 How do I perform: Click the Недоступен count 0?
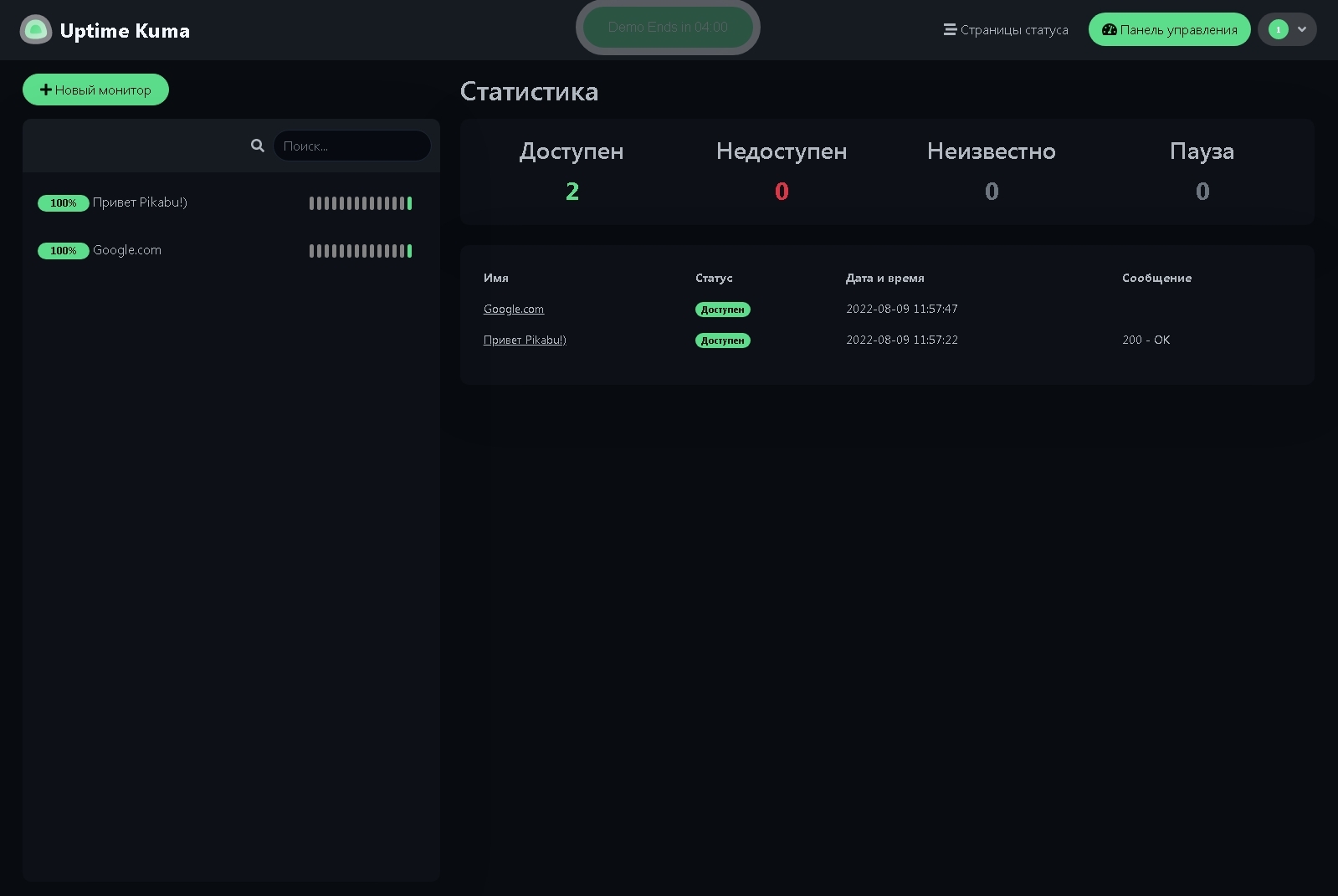[x=782, y=192]
